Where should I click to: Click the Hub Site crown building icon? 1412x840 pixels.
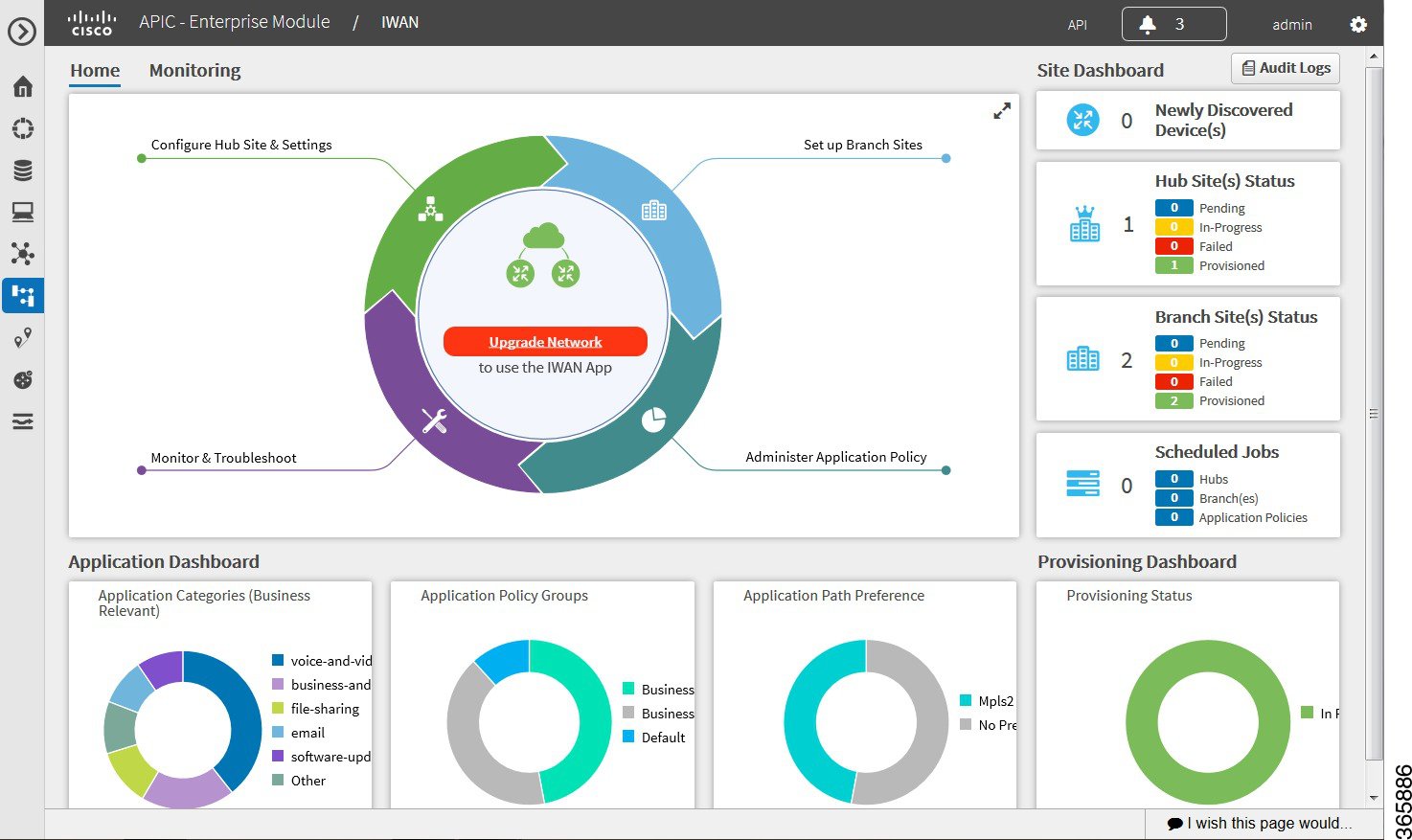tap(1084, 224)
